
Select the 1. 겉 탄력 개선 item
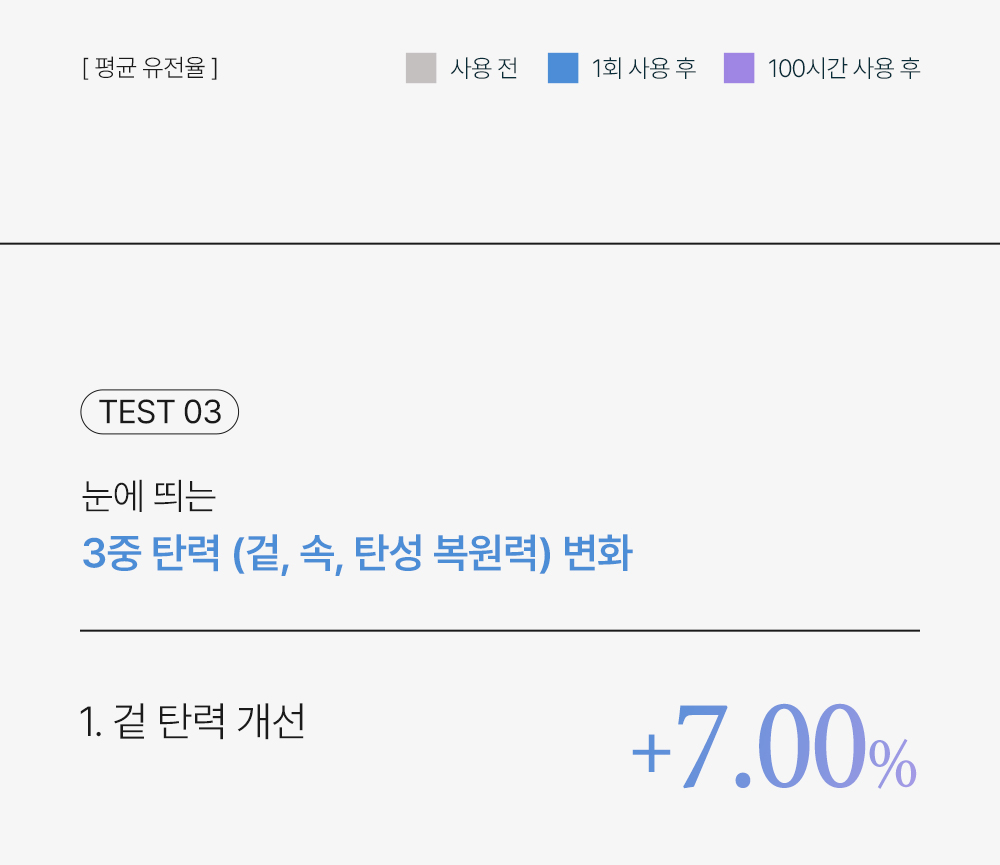[x=191, y=721]
